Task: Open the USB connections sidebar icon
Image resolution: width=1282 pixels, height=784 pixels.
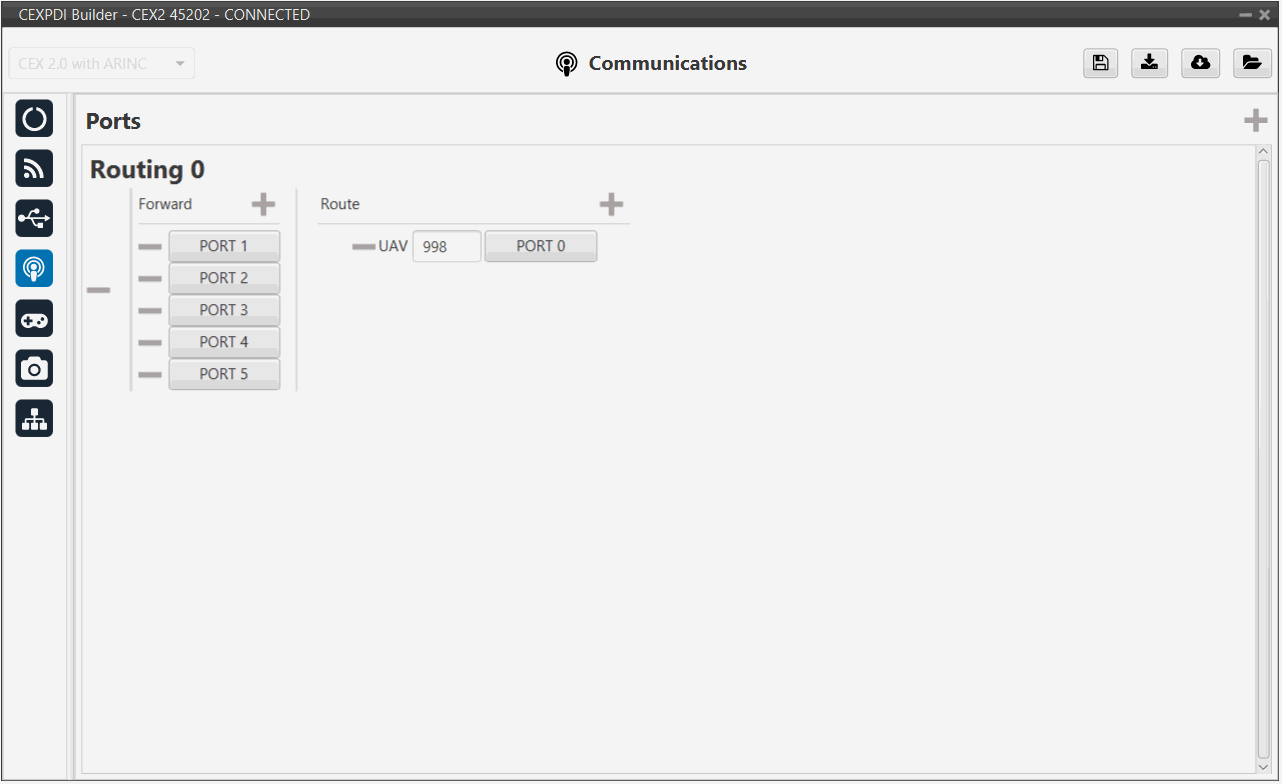Action: pyautogui.click(x=34, y=219)
